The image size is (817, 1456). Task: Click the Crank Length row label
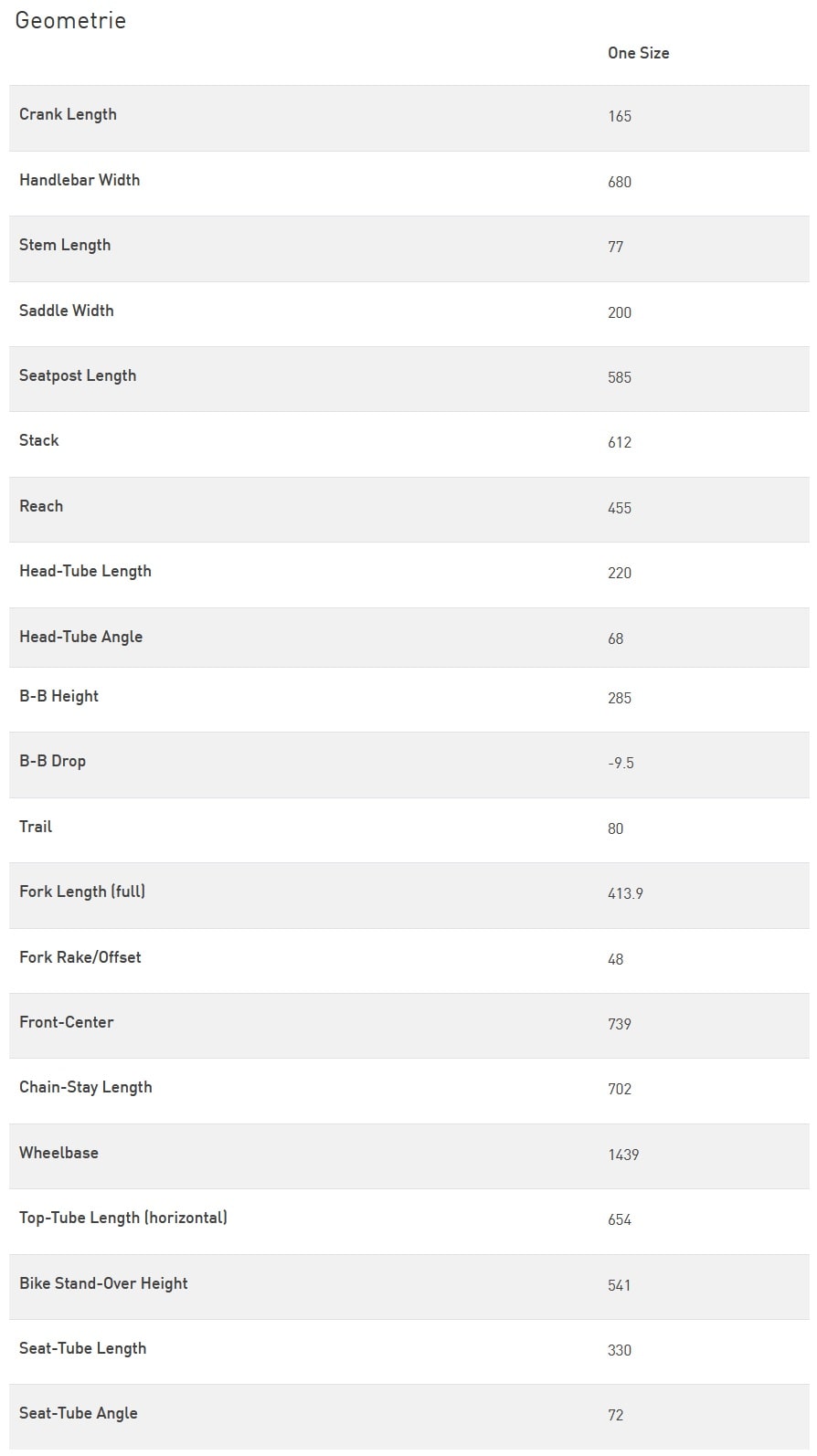click(x=68, y=114)
